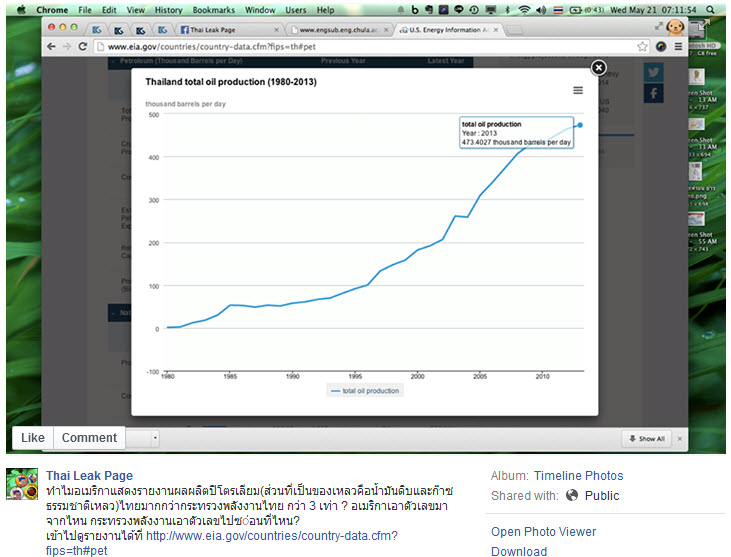731x557 pixels.
Task: Click the 2013 data point marker
Action: click(580, 125)
